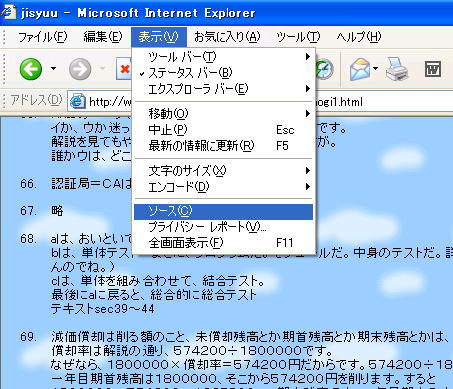Select 最新の情報に更新(R) menu entry
The image size is (453, 389).
coord(223,146)
